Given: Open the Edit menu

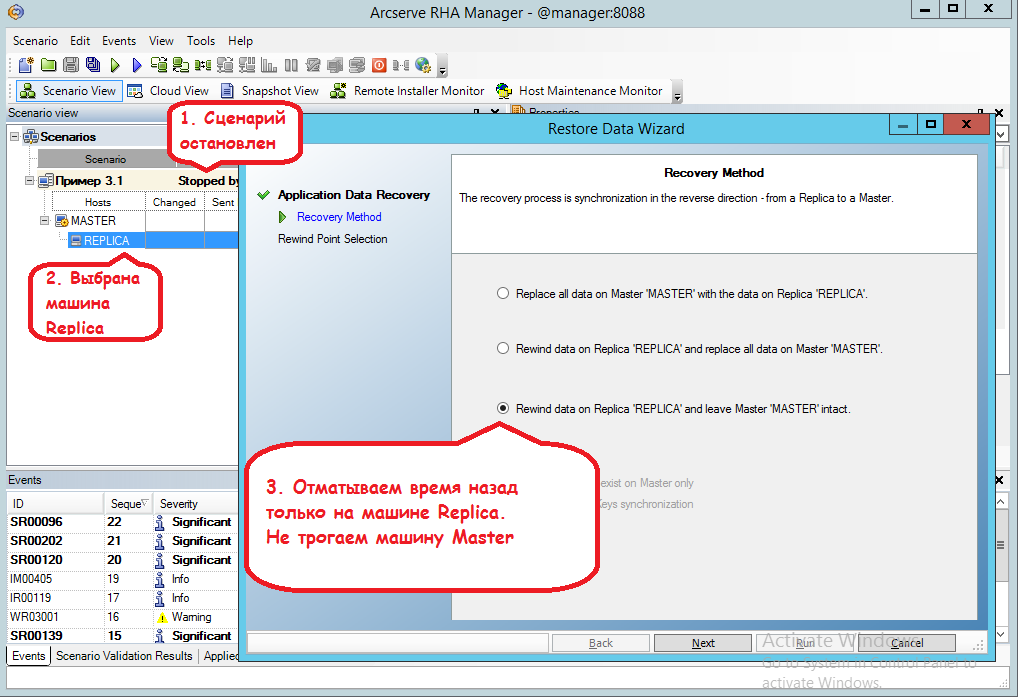Looking at the screenshot, I should 80,41.
